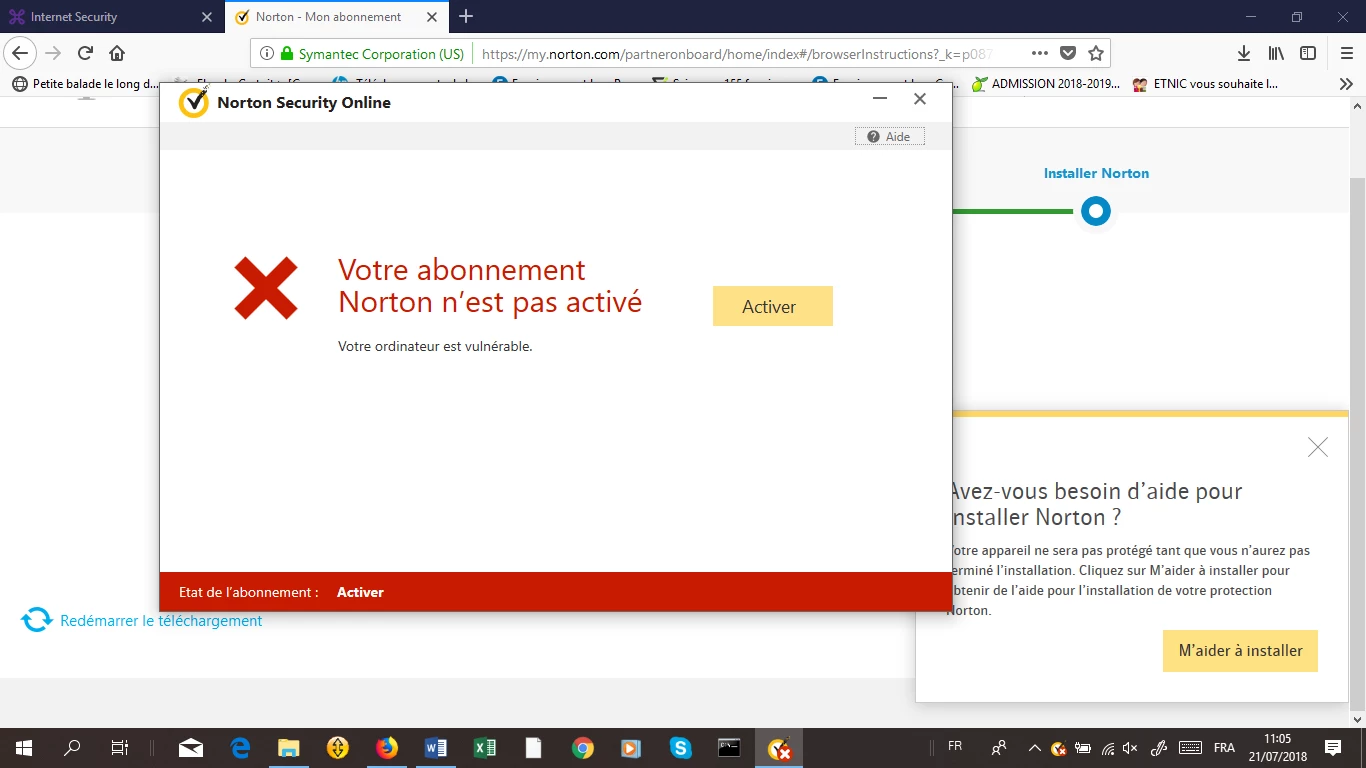Image resolution: width=1366 pixels, height=768 pixels.
Task: Click the Activer button
Action: coord(772,306)
